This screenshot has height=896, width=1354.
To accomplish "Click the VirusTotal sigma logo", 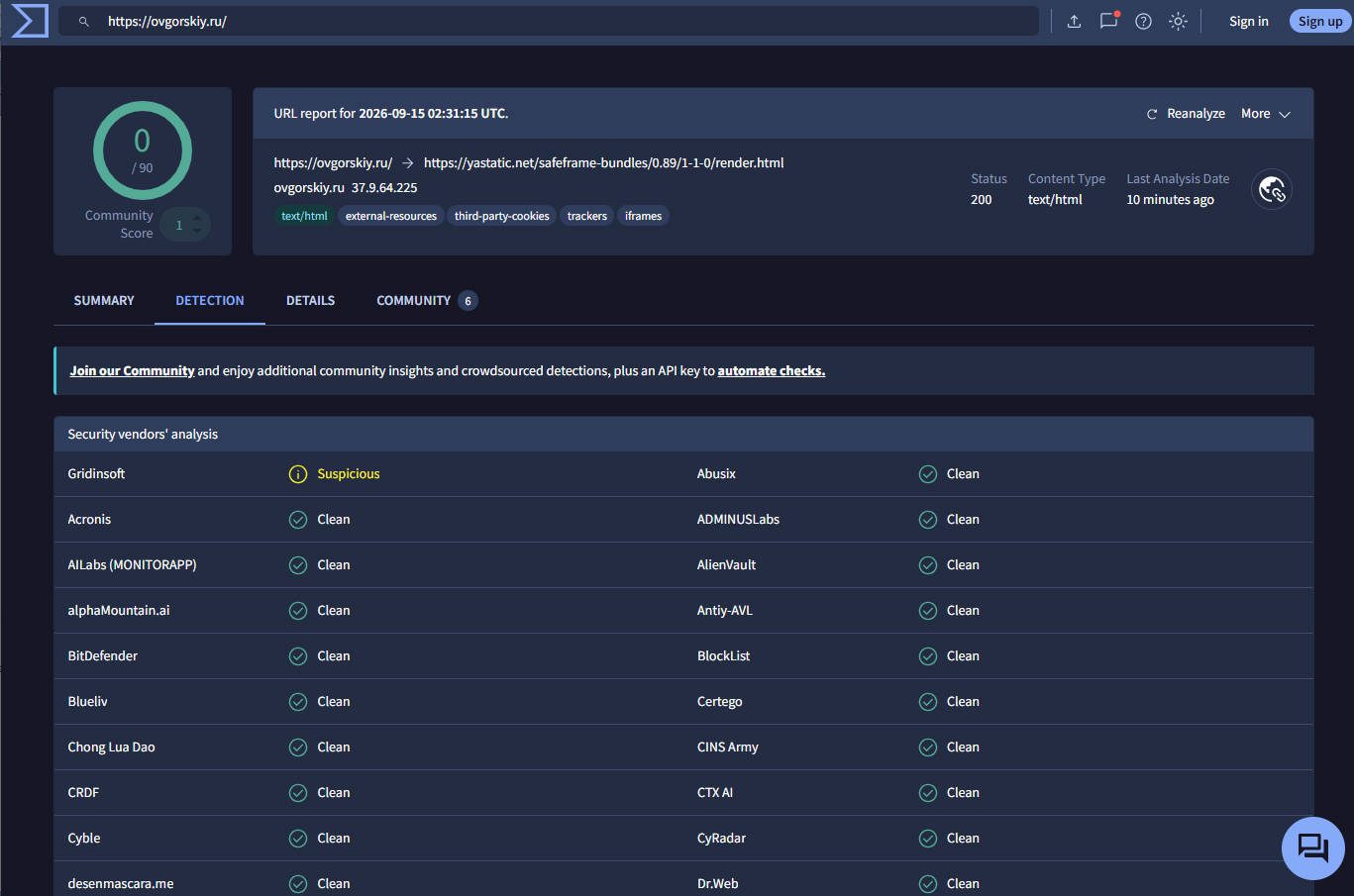I will [30, 21].
